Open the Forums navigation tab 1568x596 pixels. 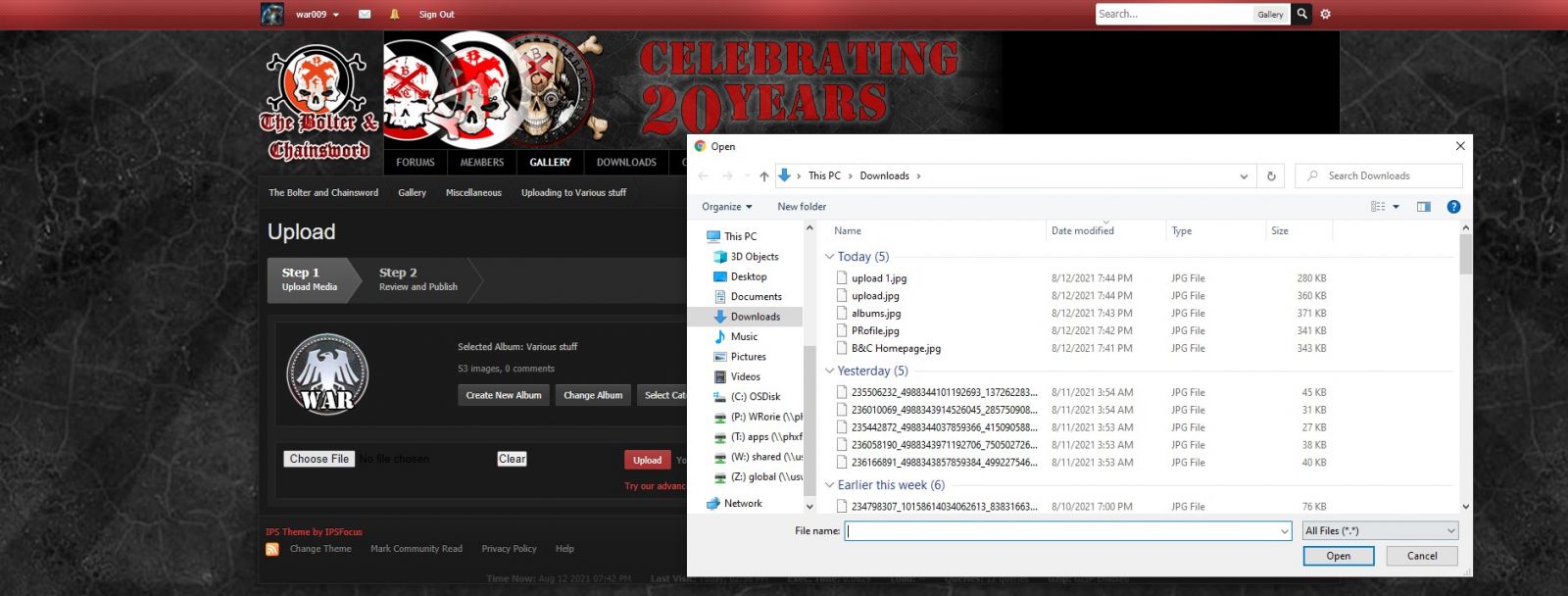(416, 163)
